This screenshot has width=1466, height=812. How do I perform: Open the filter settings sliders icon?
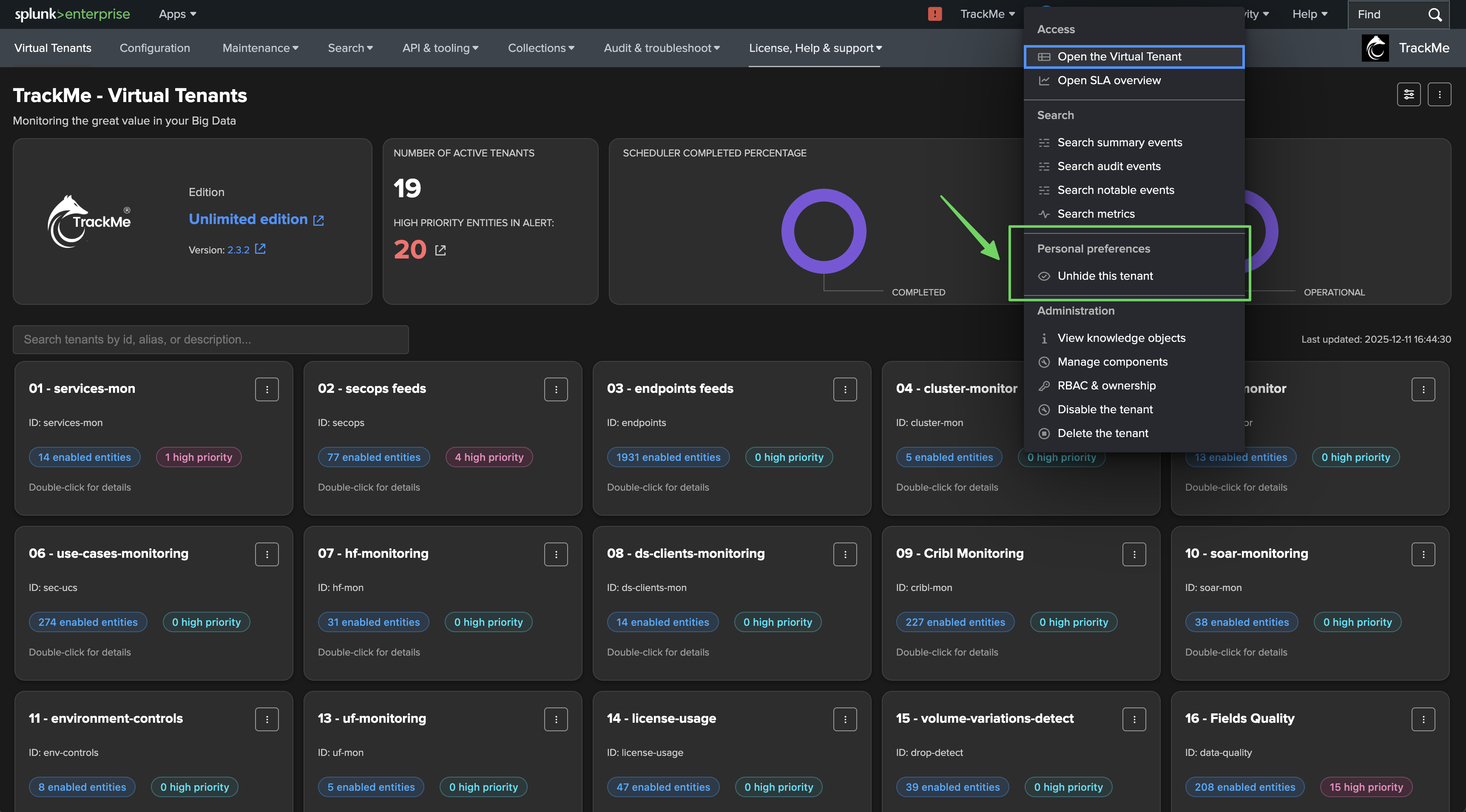click(x=1409, y=94)
